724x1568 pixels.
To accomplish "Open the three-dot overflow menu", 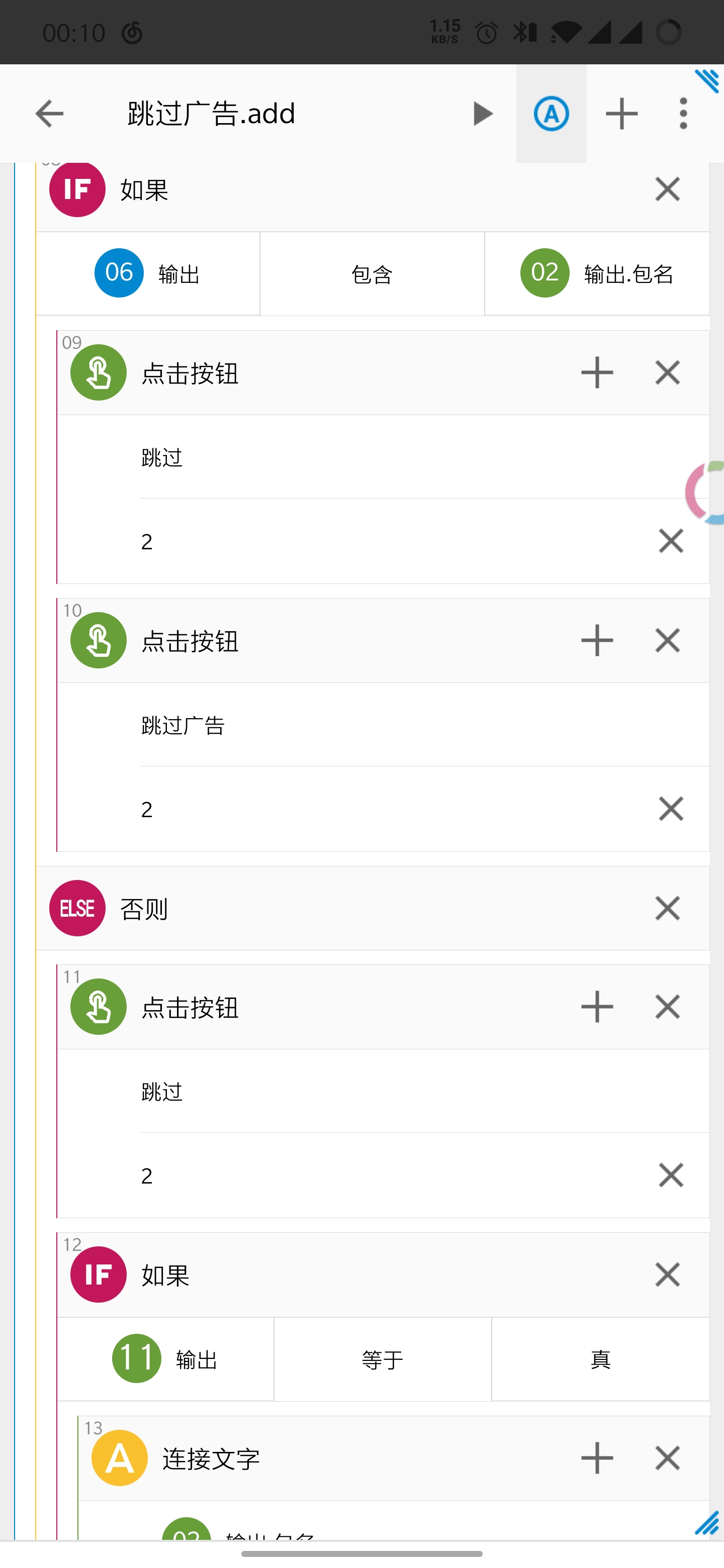I will (683, 114).
